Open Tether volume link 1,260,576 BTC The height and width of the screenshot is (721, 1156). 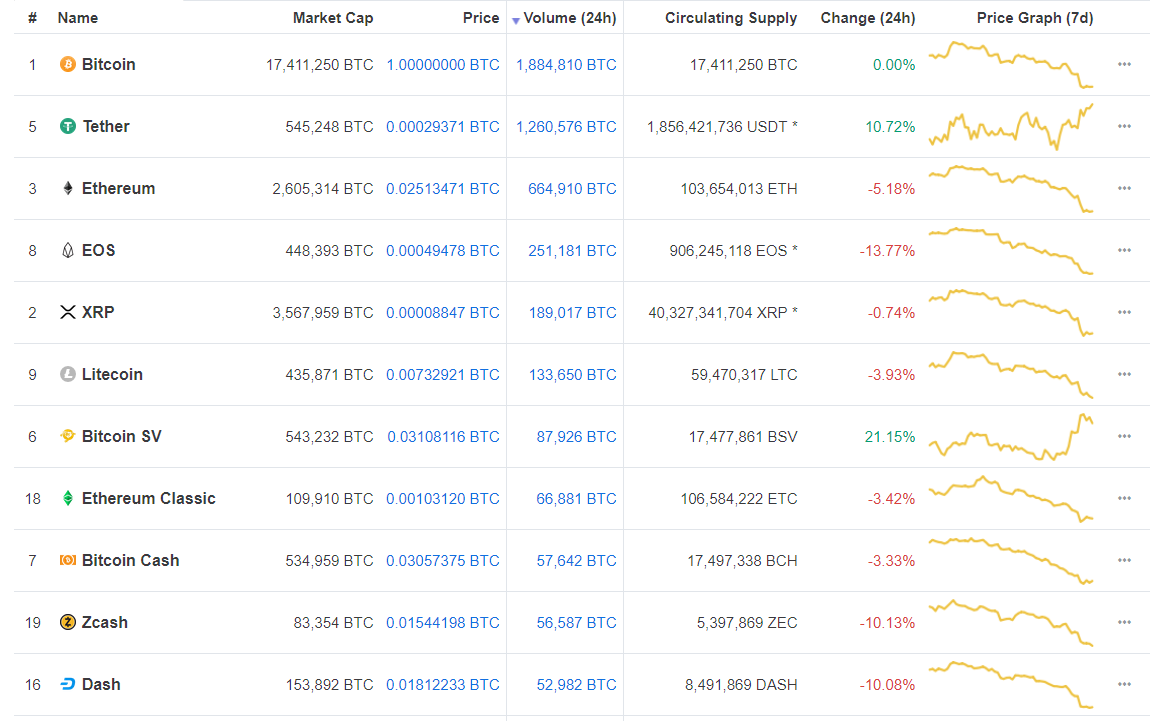coord(566,127)
